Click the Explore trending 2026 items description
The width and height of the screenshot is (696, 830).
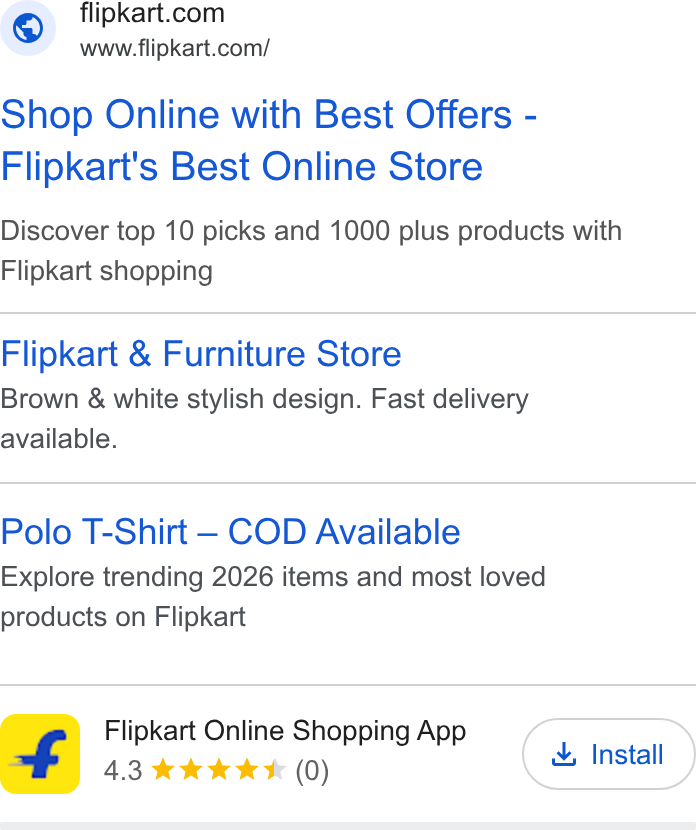(273, 597)
